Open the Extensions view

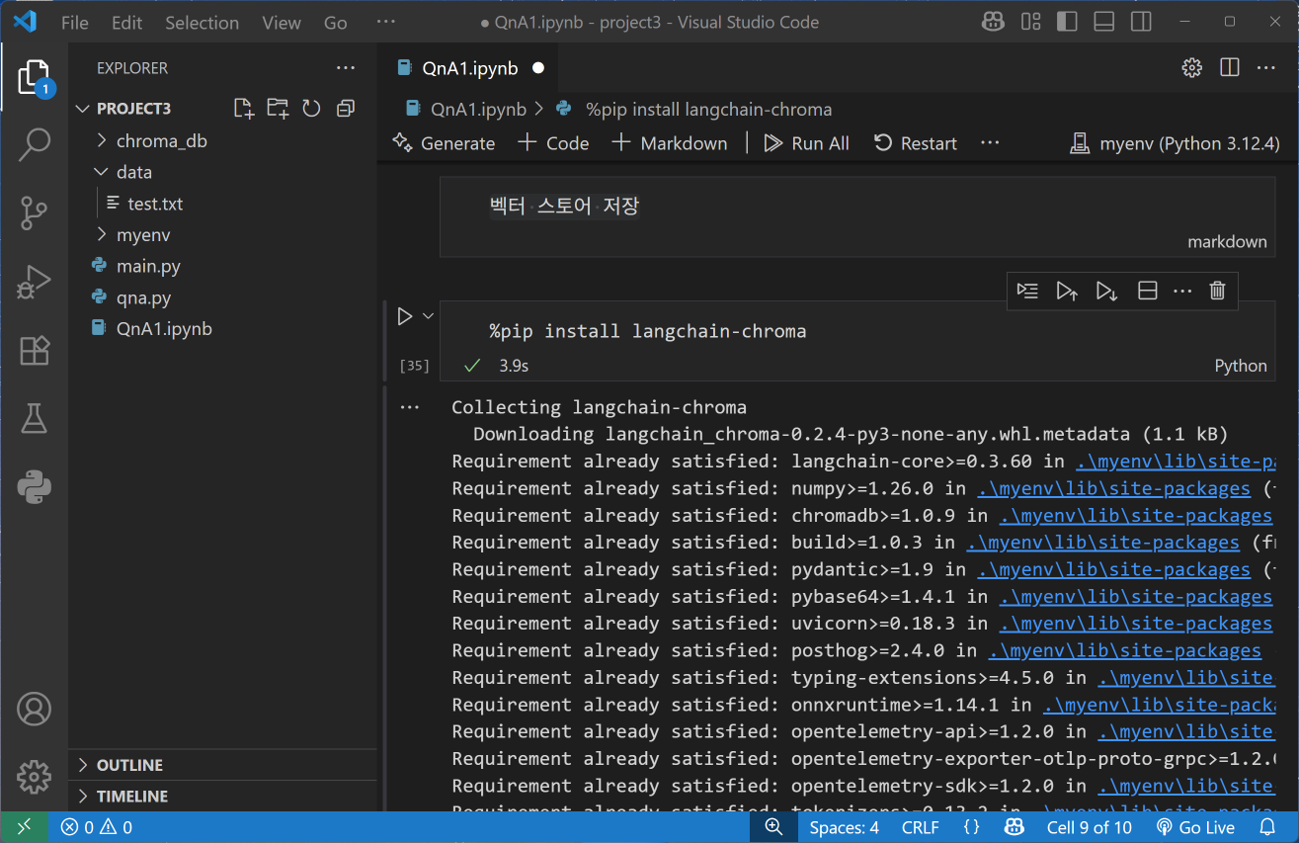click(x=34, y=350)
